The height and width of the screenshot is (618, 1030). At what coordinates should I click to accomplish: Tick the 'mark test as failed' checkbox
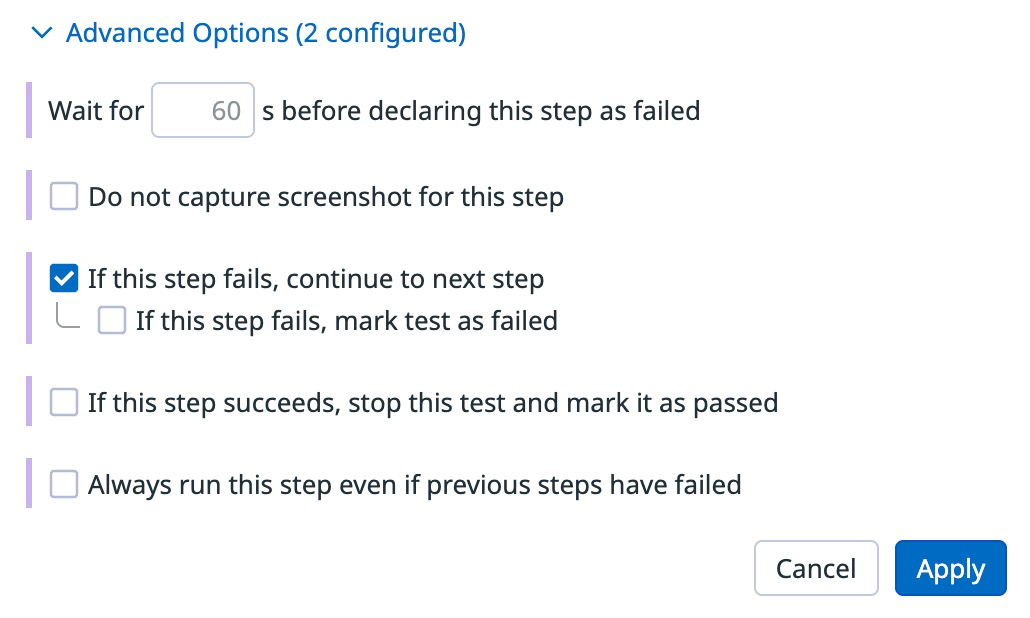pos(112,321)
